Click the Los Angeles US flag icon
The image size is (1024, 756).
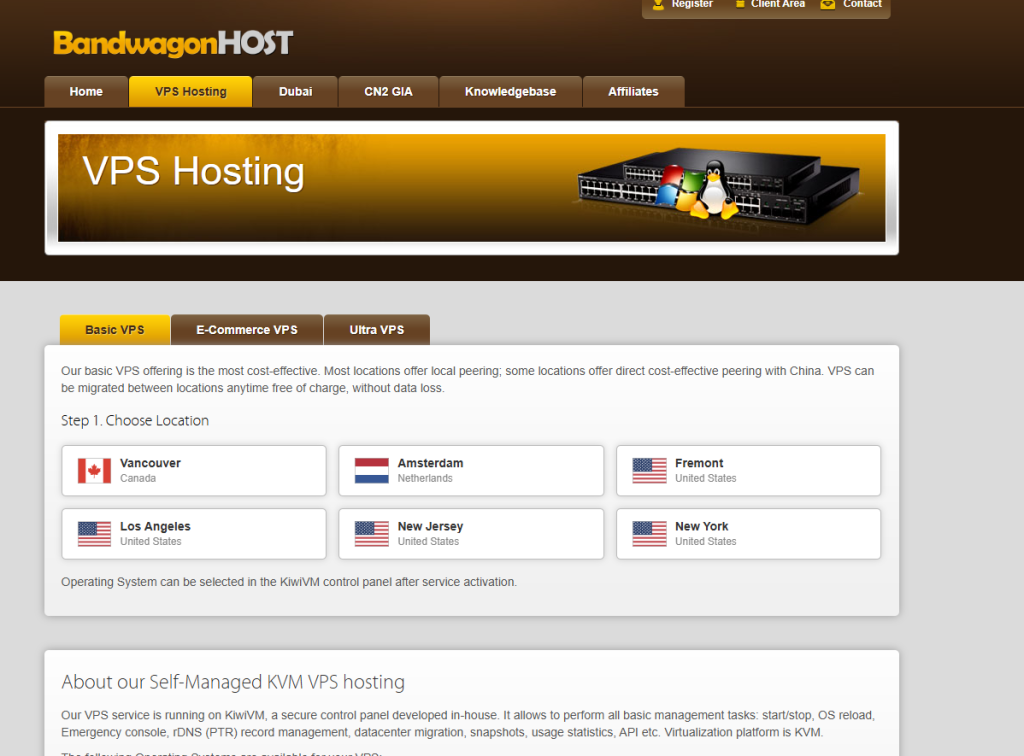[x=94, y=534]
